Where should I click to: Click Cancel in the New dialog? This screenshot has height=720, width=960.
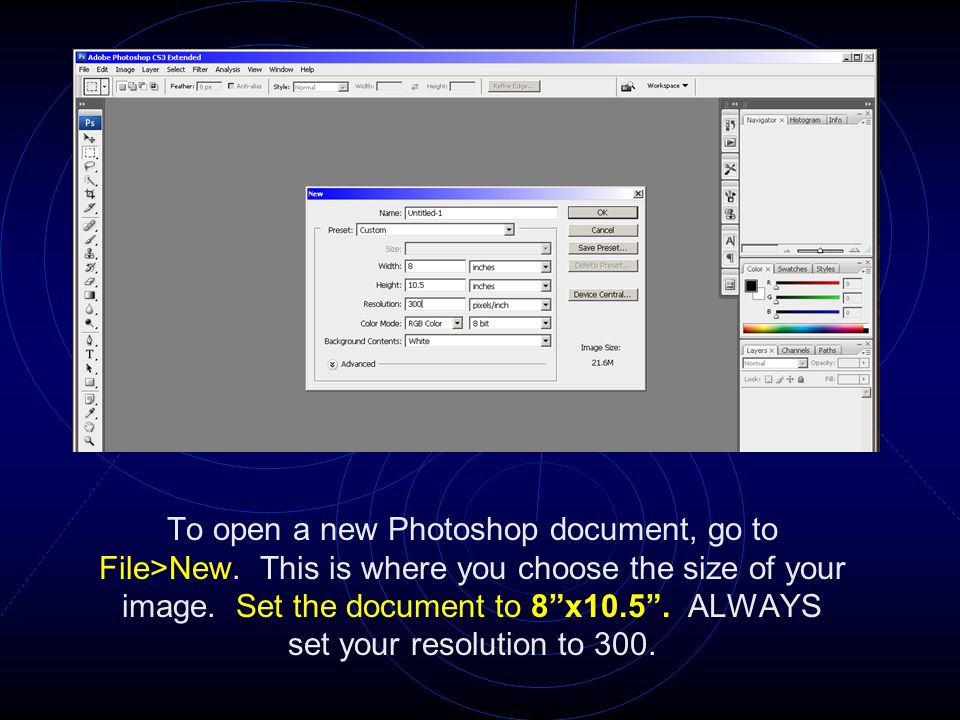tap(602, 230)
